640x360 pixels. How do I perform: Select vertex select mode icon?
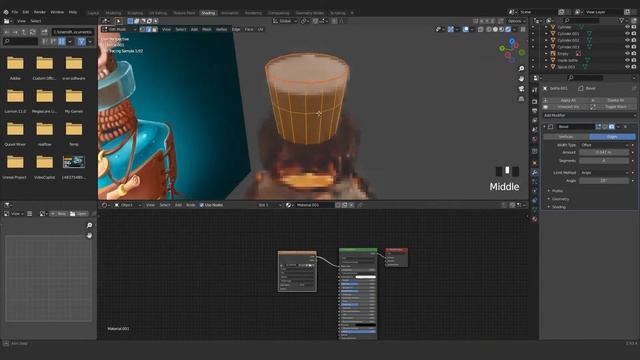(142, 29)
